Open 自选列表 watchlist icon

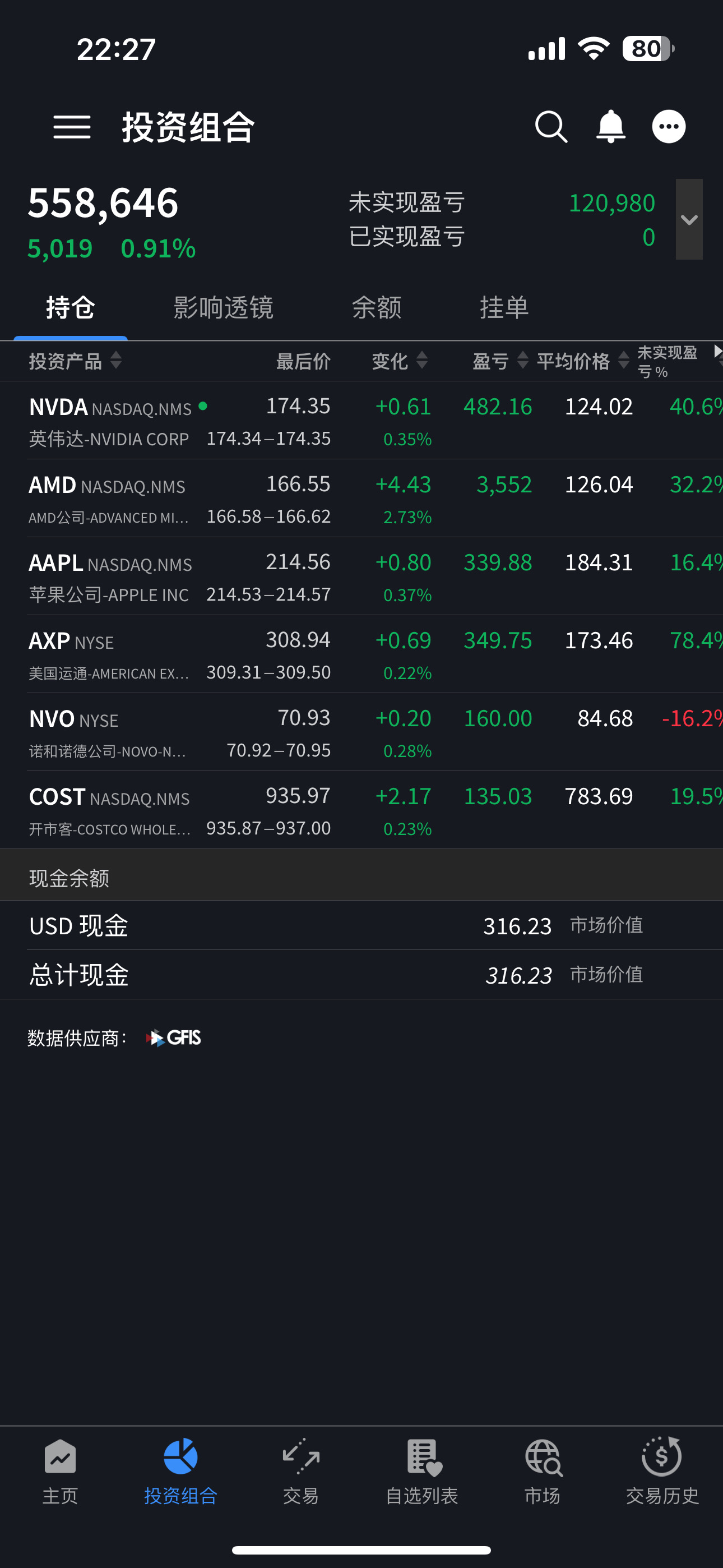[x=424, y=1457]
